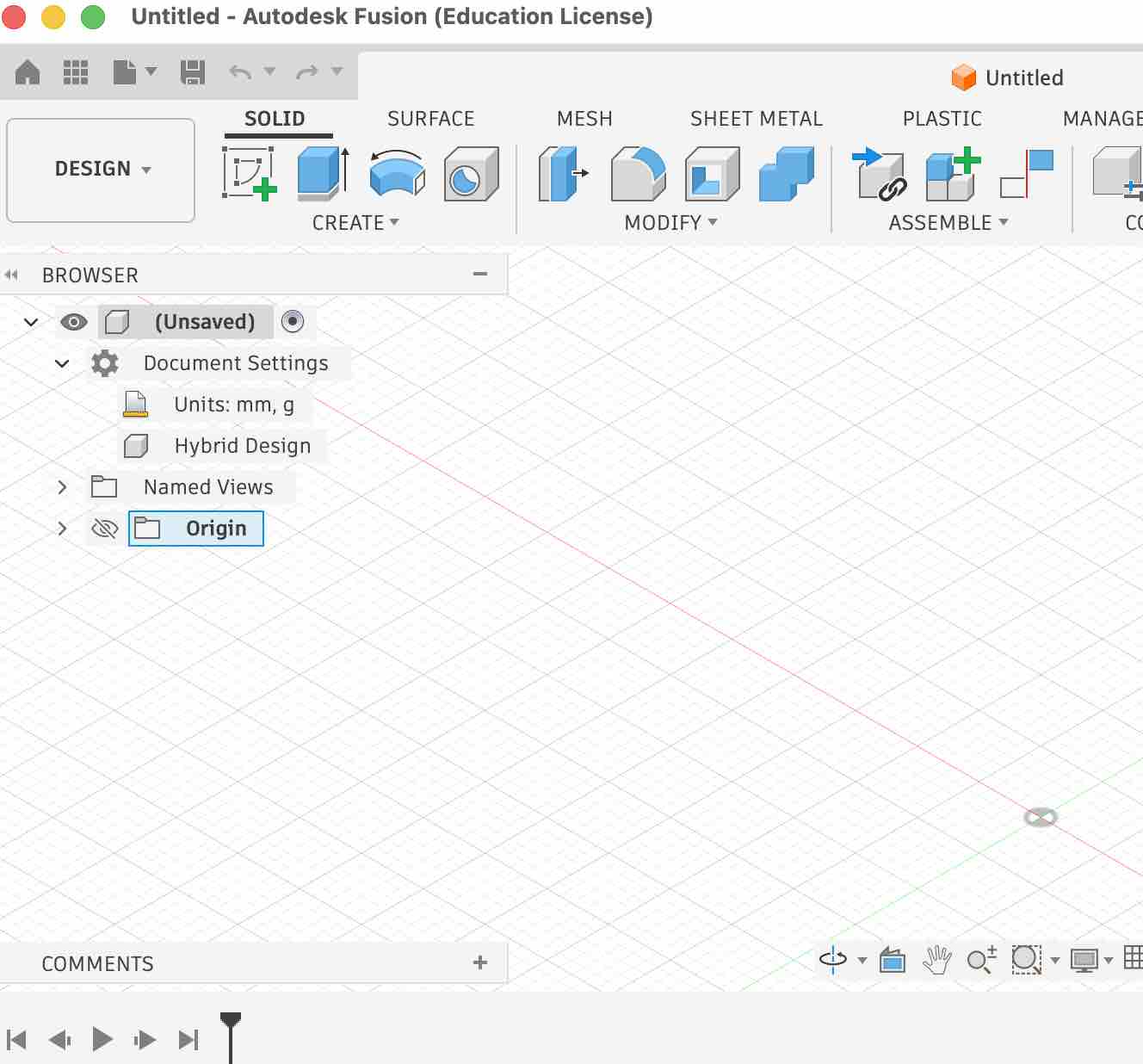This screenshot has width=1143, height=1064.
Task: Select the Revolve tool
Action: pos(397,173)
